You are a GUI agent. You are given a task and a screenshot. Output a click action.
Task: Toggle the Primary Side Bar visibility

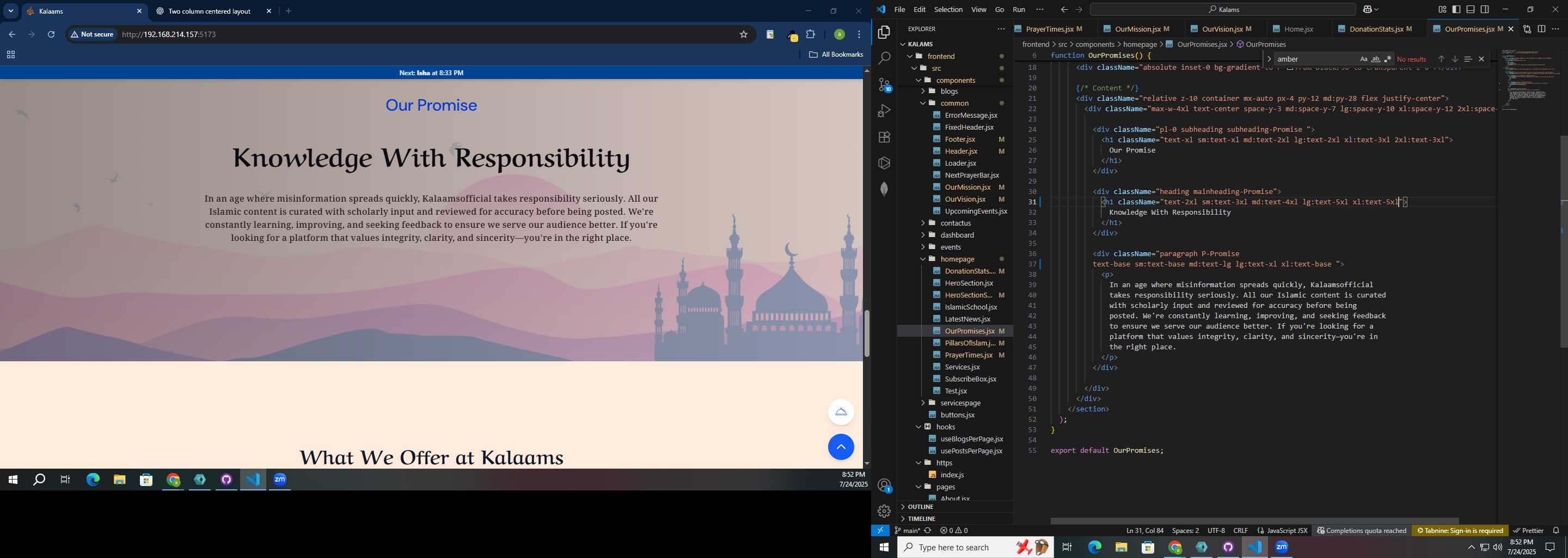tap(1456, 10)
